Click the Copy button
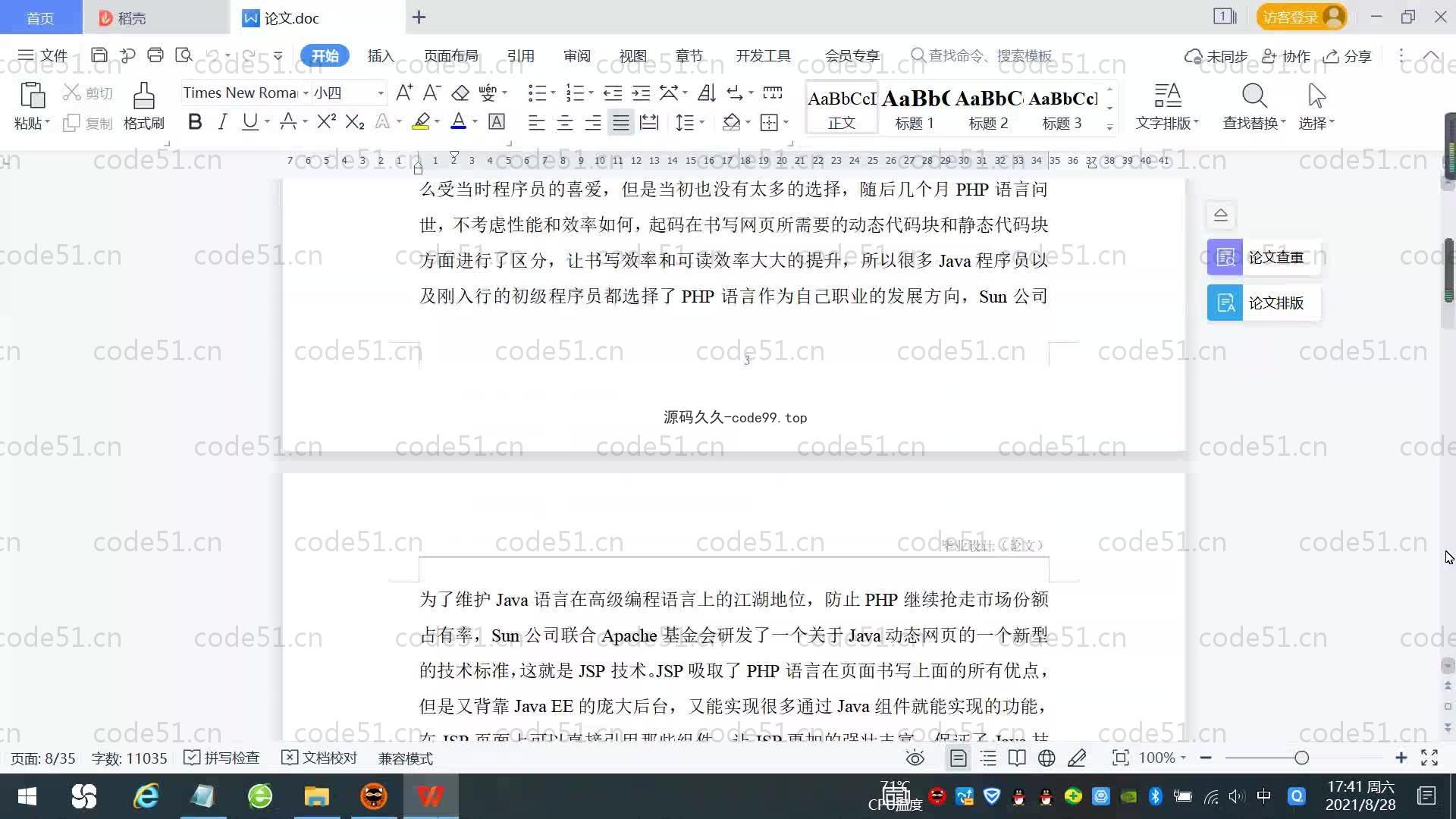 pyautogui.click(x=88, y=123)
